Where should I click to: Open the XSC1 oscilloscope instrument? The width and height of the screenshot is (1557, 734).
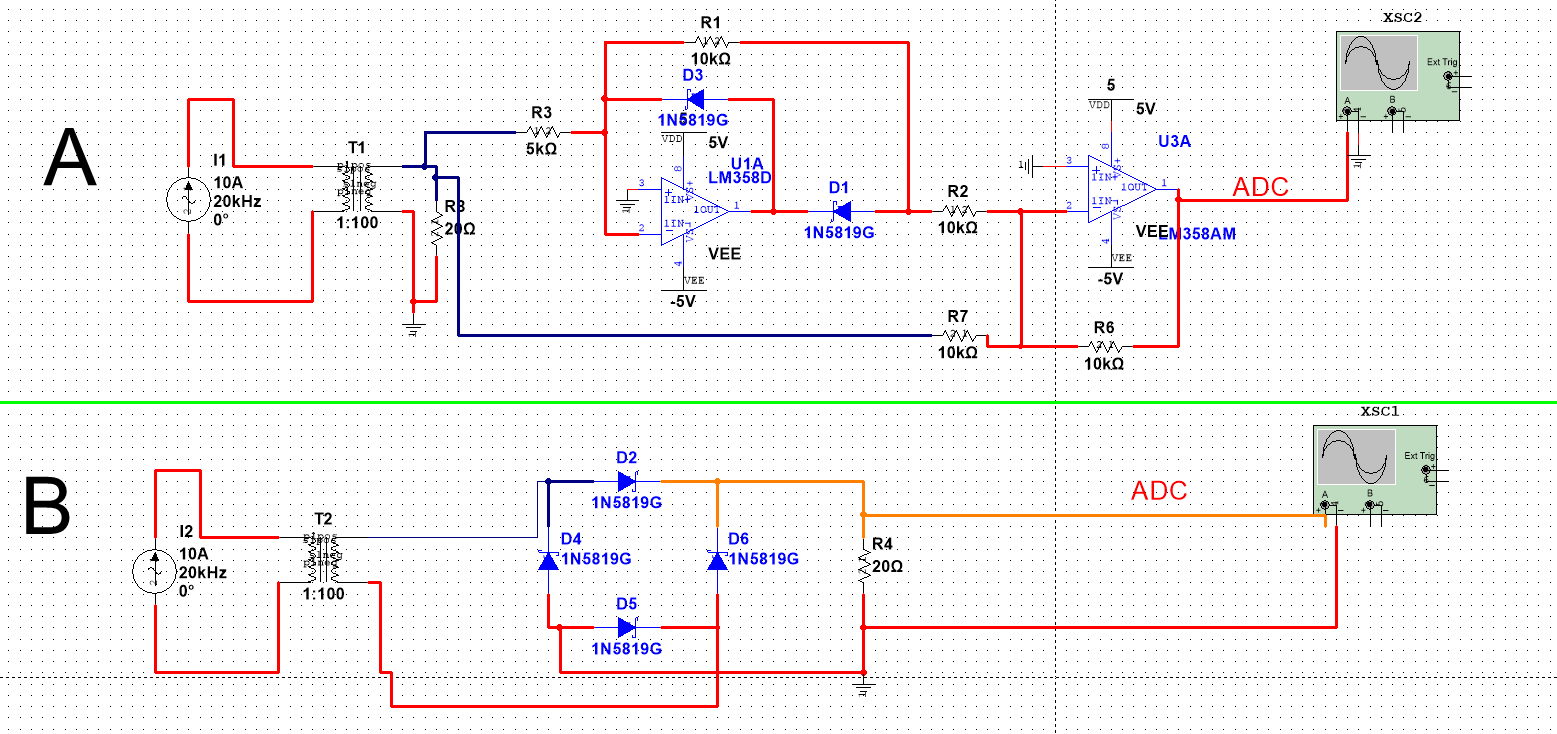1373,471
